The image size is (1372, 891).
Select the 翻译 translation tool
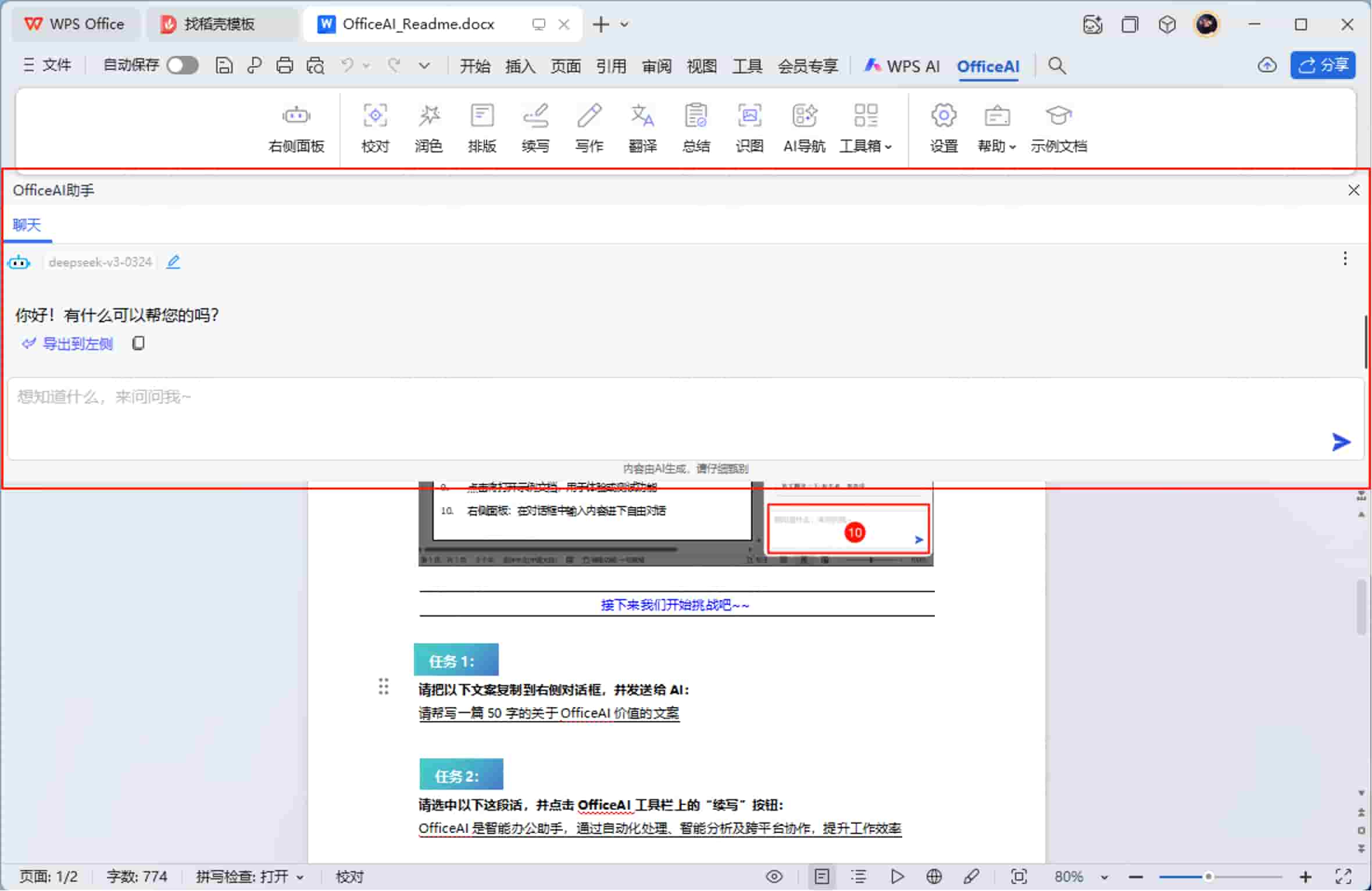[x=642, y=127]
